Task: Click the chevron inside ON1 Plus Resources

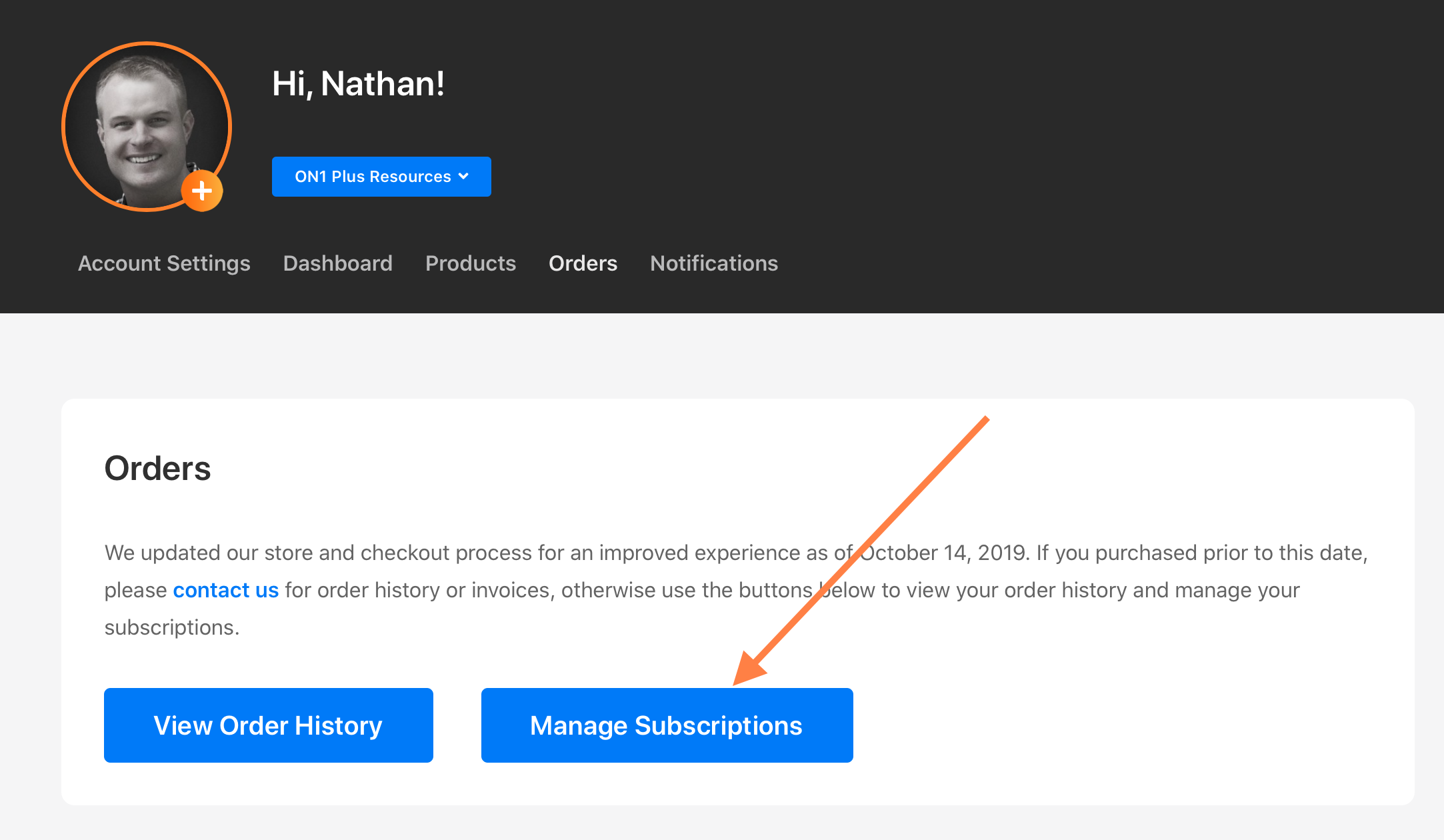Action: pos(464,177)
